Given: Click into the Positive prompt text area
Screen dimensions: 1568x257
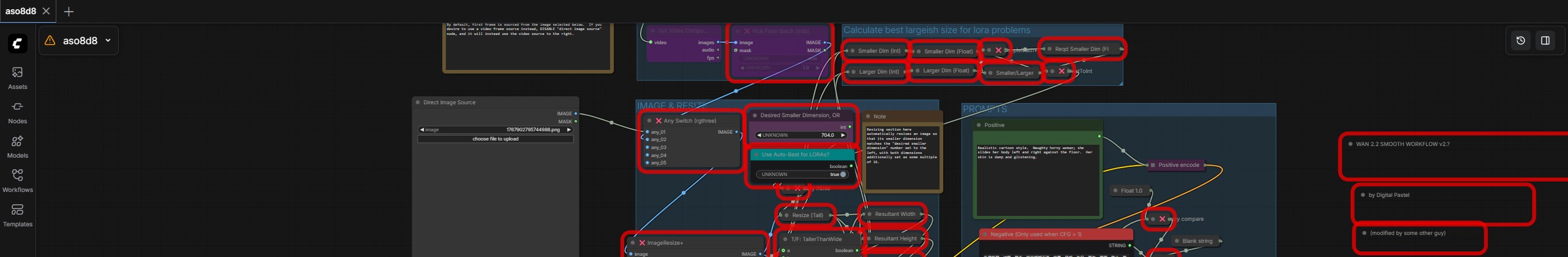Looking at the screenshot, I should 1038,180.
